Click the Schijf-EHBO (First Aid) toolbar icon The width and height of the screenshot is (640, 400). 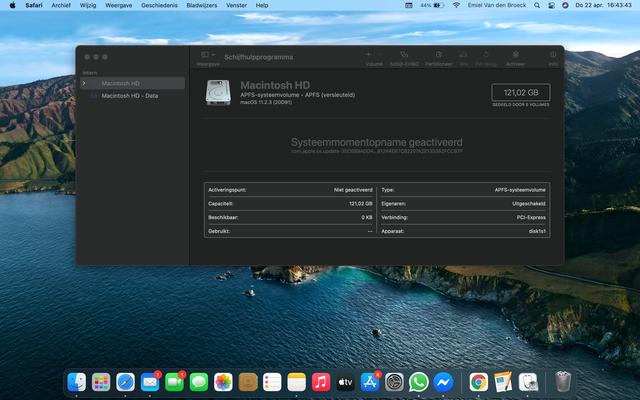pos(404,55)
